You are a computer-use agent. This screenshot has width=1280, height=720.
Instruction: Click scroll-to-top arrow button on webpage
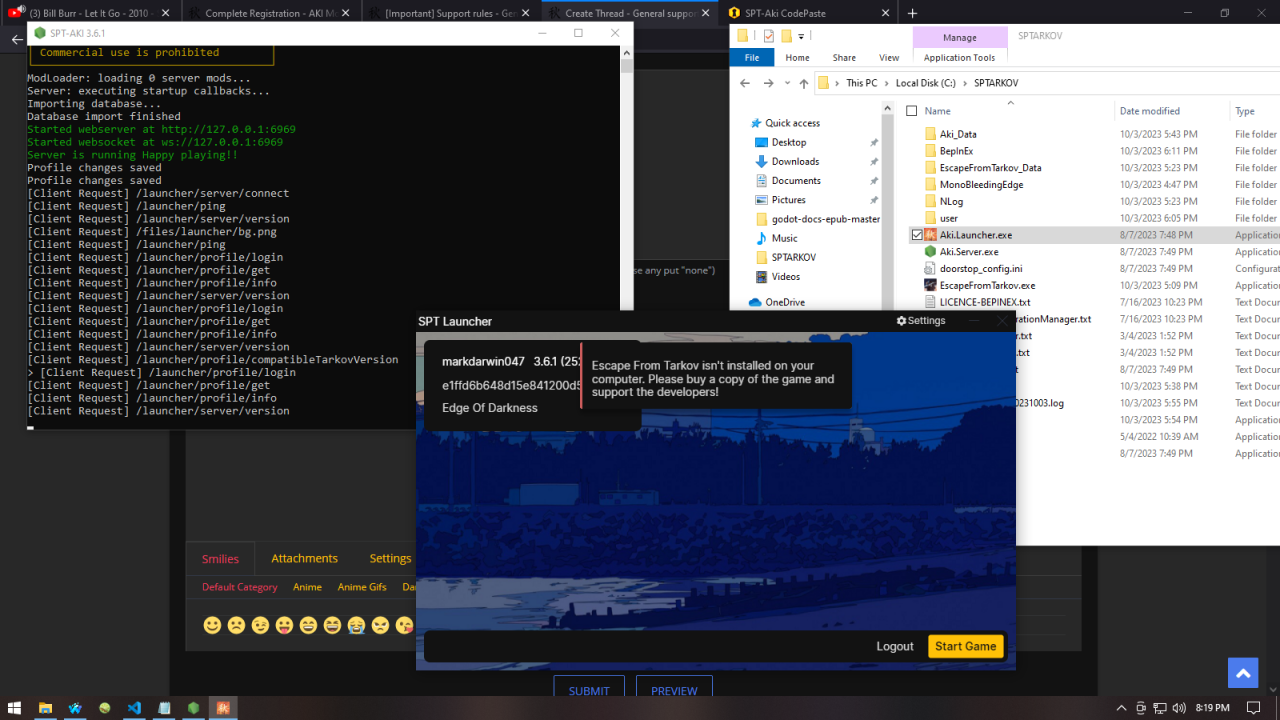click(1243, 673)
